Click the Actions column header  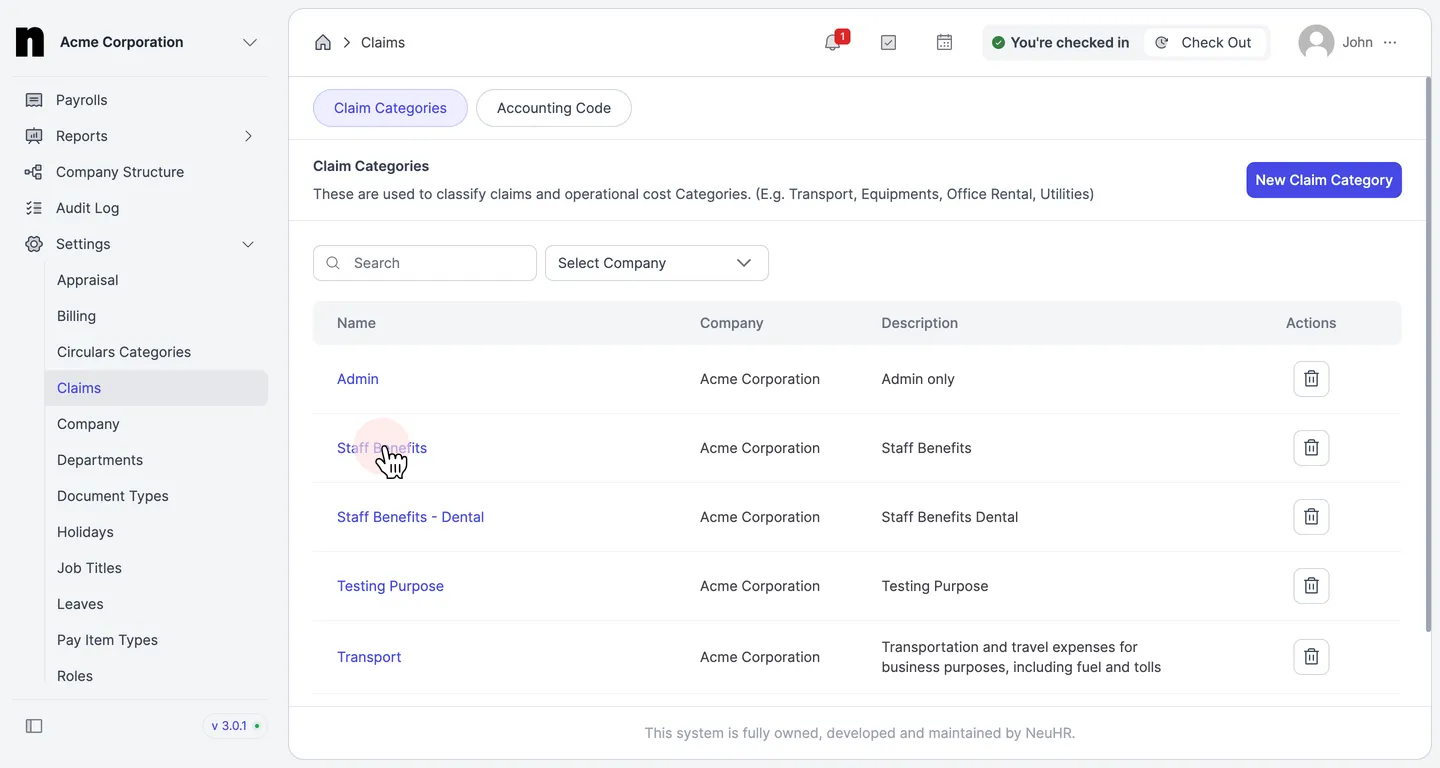pos(1311,323)
